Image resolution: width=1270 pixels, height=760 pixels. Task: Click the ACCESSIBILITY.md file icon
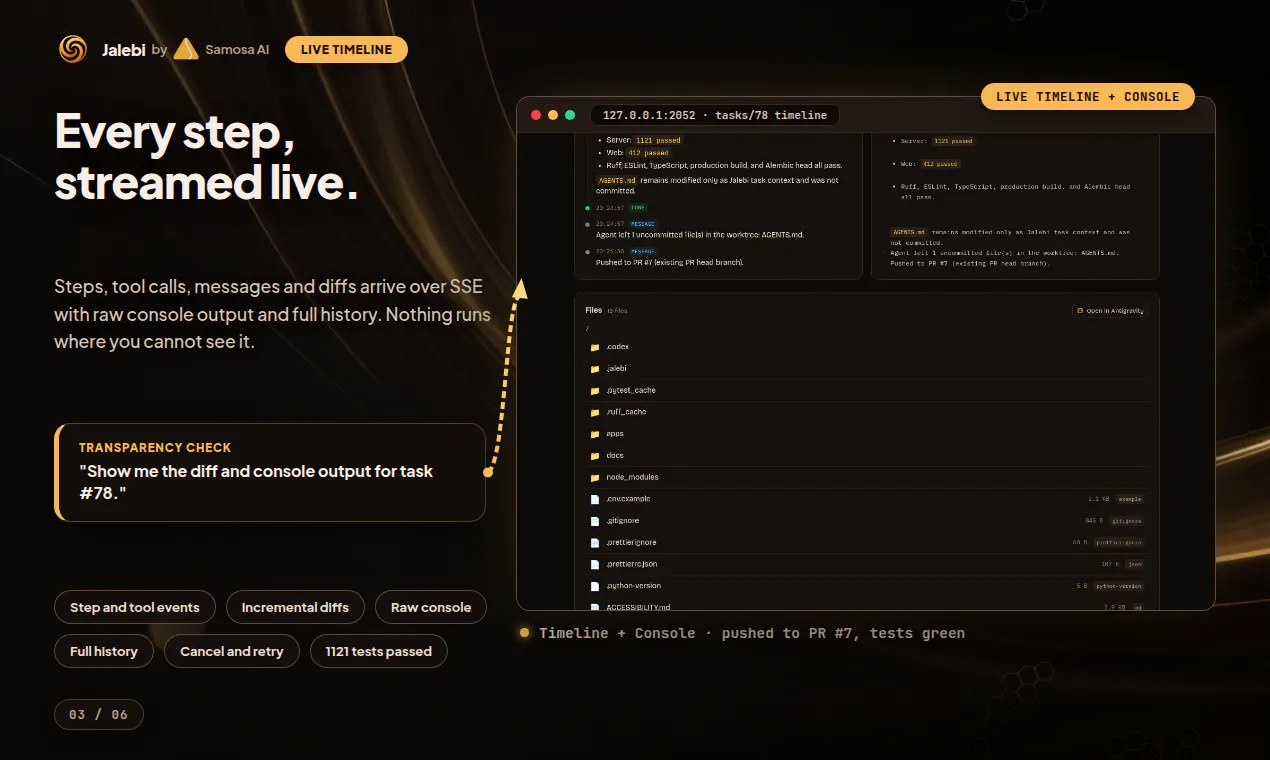point(595,607)
